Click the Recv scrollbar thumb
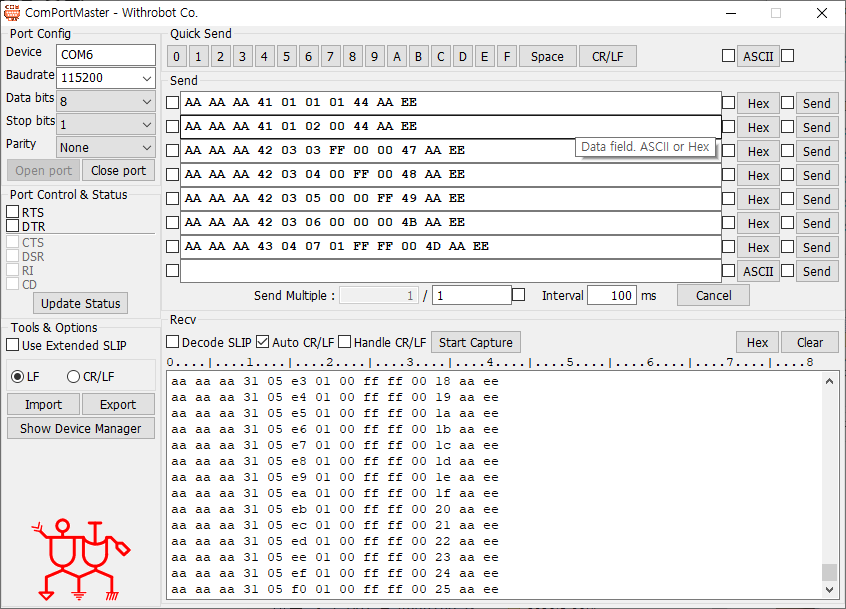This screenshot has width=846, height=609. click(829, 572)
